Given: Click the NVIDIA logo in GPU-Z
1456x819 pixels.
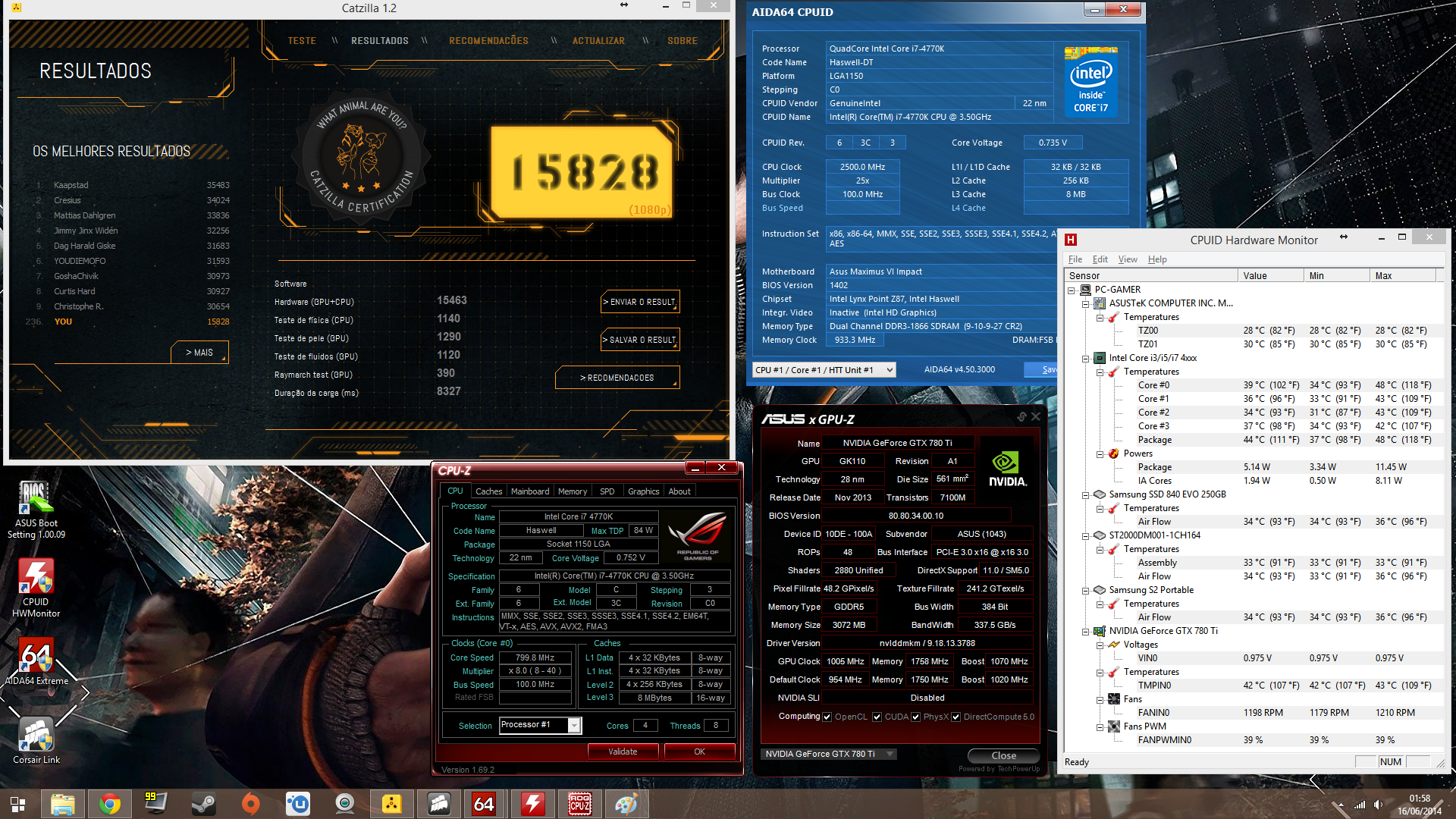Looking at the screenshot, I should [x=1007, y=469].
